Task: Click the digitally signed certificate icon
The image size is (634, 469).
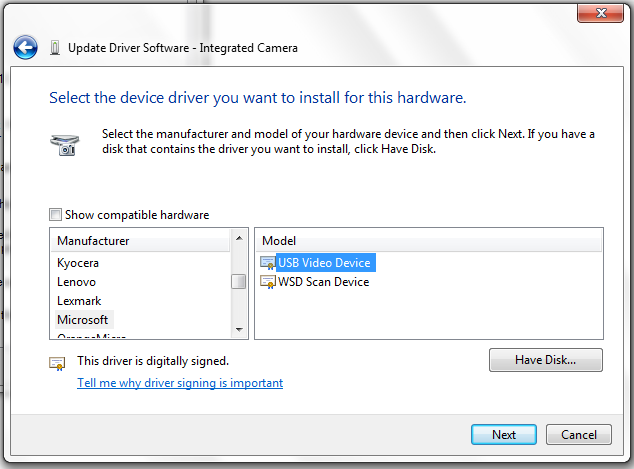Action: tap(58, 363)
